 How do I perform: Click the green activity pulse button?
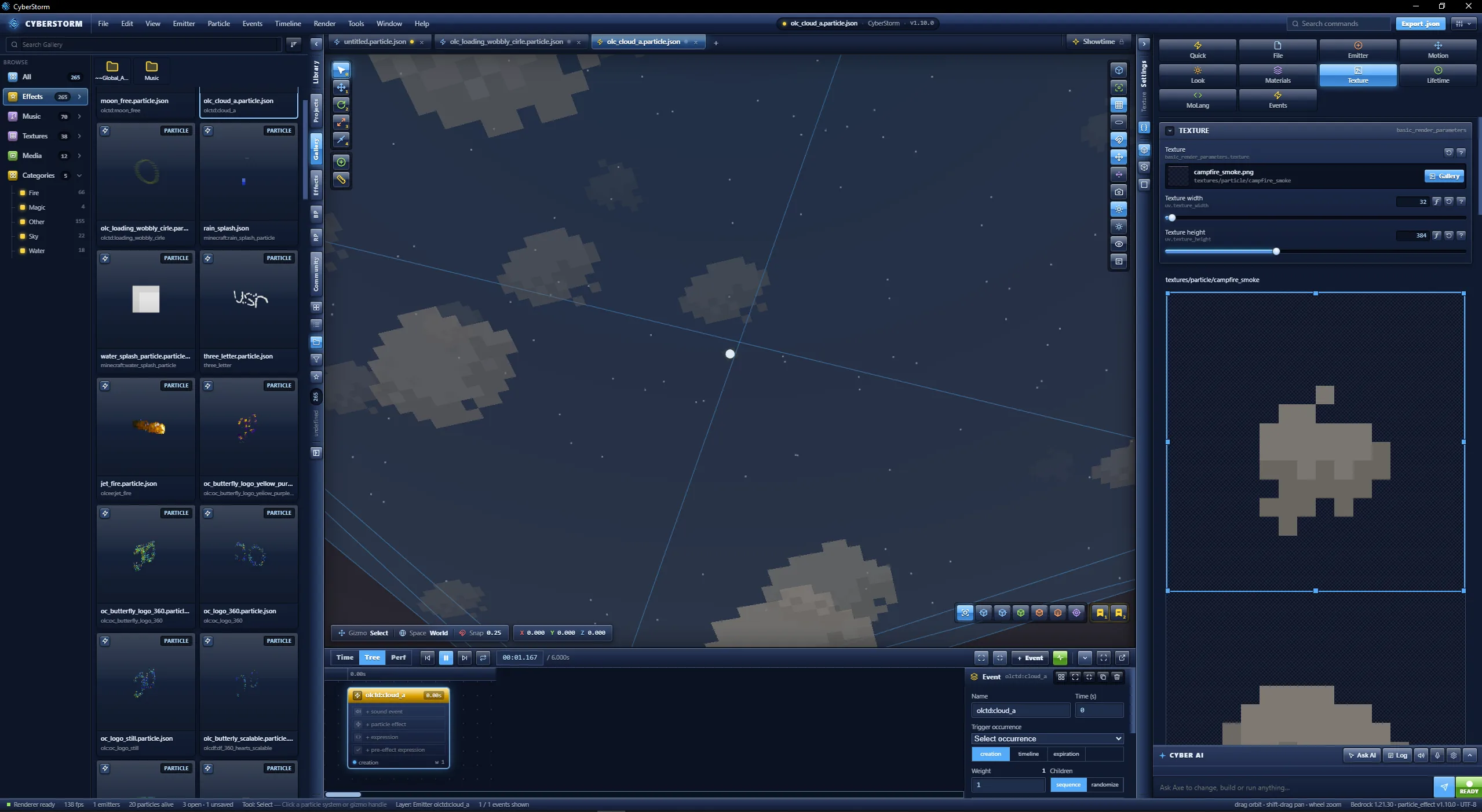click(1060, 657)
